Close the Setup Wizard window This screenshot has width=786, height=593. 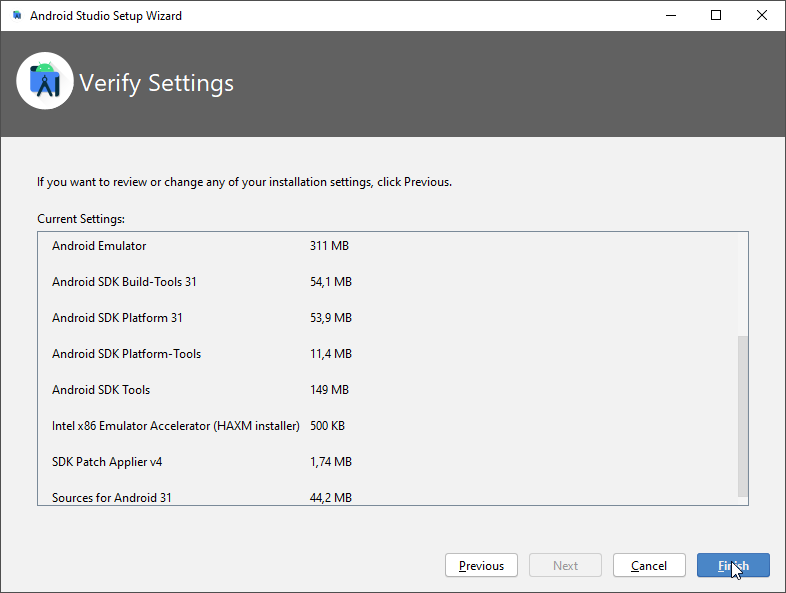pyautogui.click(x=762, y=16)
